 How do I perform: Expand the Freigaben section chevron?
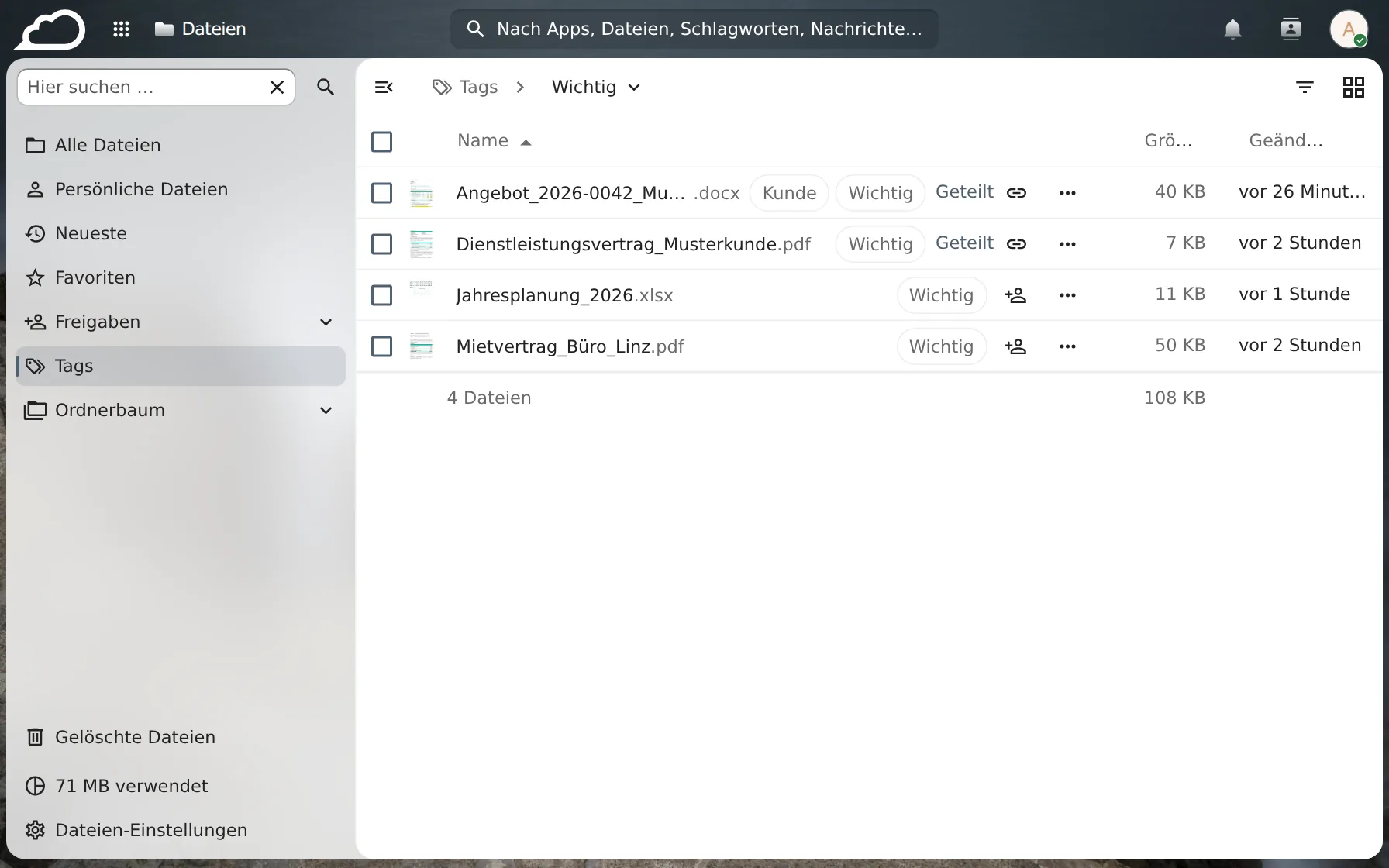click(326, 322)
